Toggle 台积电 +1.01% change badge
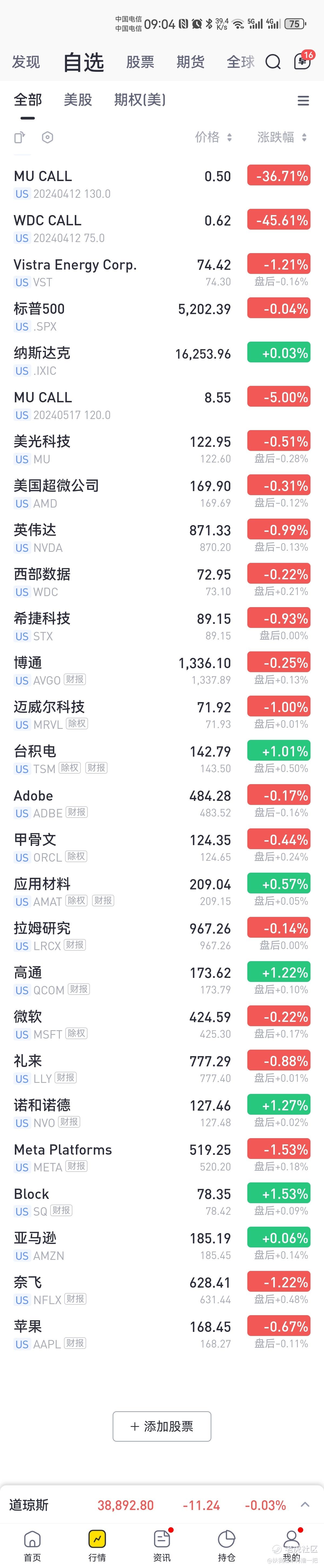The height and width of the screenshot is (1568, 324). [279, 751]
